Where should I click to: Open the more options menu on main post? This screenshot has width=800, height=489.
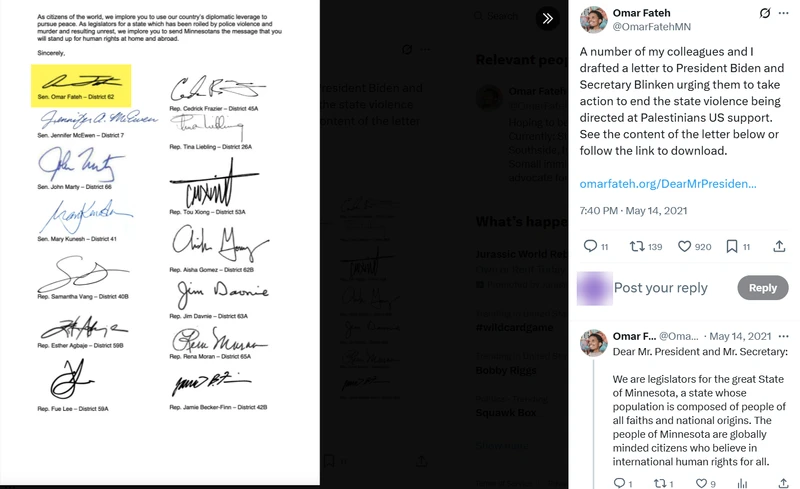(x=784, y=13)
